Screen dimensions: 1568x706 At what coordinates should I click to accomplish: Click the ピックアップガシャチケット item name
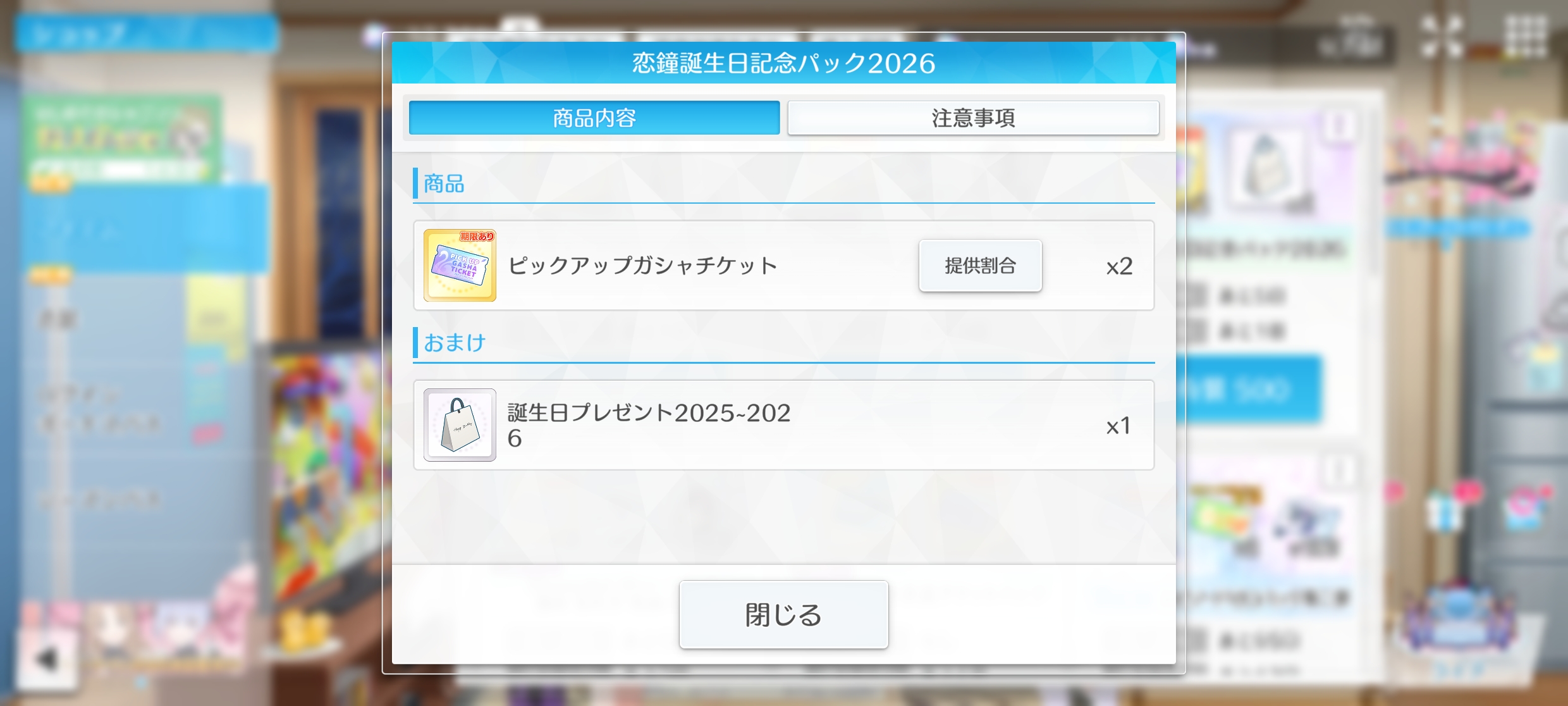click(642, 266)
